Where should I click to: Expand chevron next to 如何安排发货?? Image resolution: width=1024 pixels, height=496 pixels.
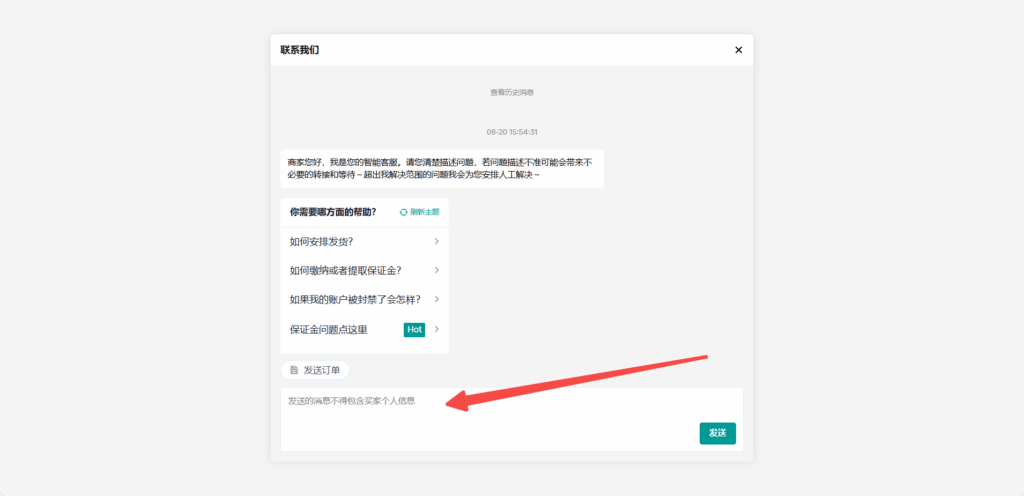pos(436,241)
